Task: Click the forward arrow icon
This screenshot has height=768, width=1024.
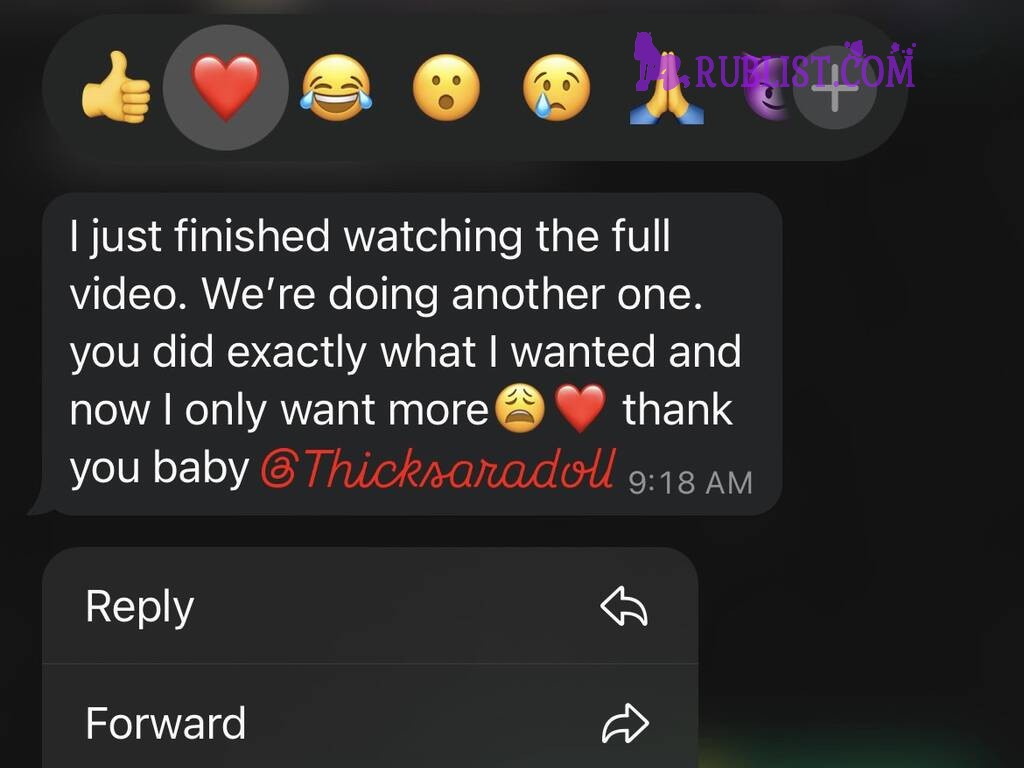Action: point(625,723)
